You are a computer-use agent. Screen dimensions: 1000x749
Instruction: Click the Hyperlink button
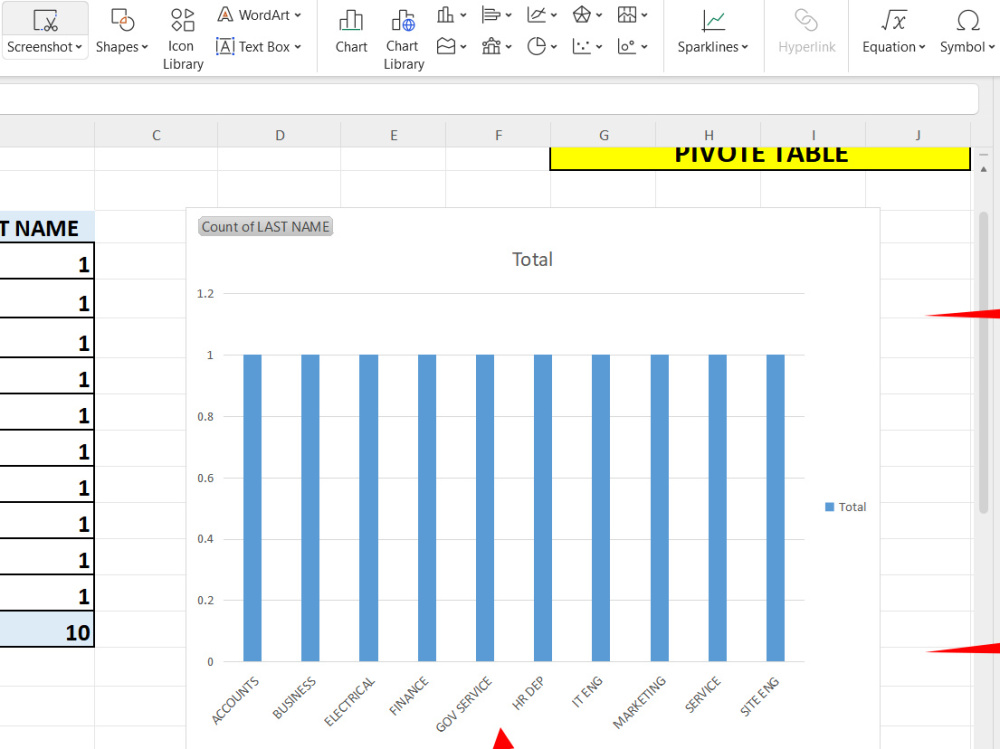coord(806,32)
